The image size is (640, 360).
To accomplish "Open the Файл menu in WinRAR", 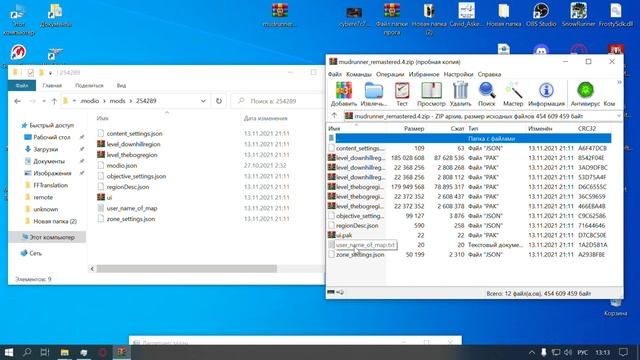I will (x=335, y=74).
